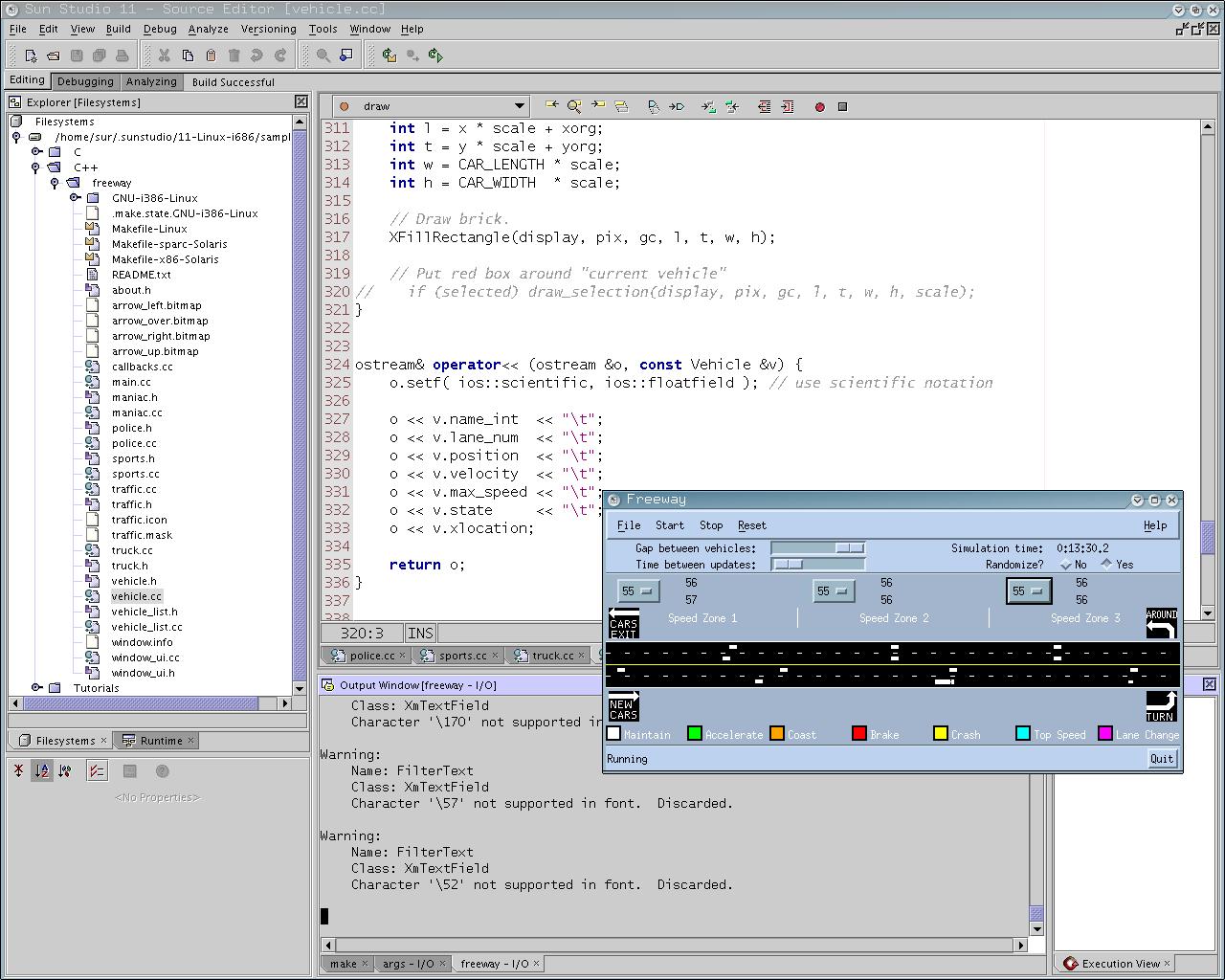Expand the C folder node
This screenshot has height=980, width=1225.
click(35, 152)
